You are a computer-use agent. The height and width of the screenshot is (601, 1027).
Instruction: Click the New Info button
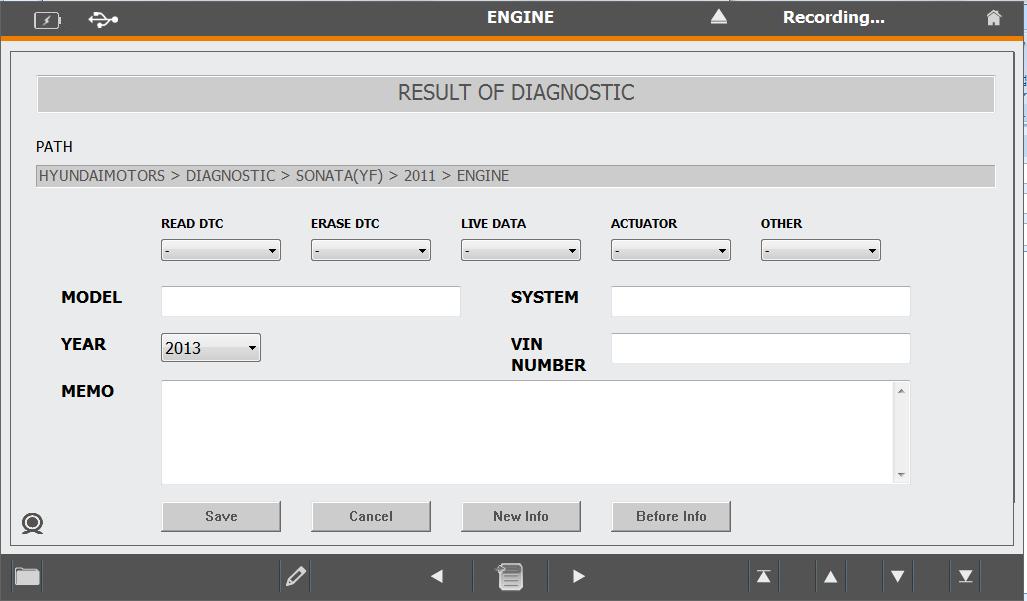pos(520,516)
